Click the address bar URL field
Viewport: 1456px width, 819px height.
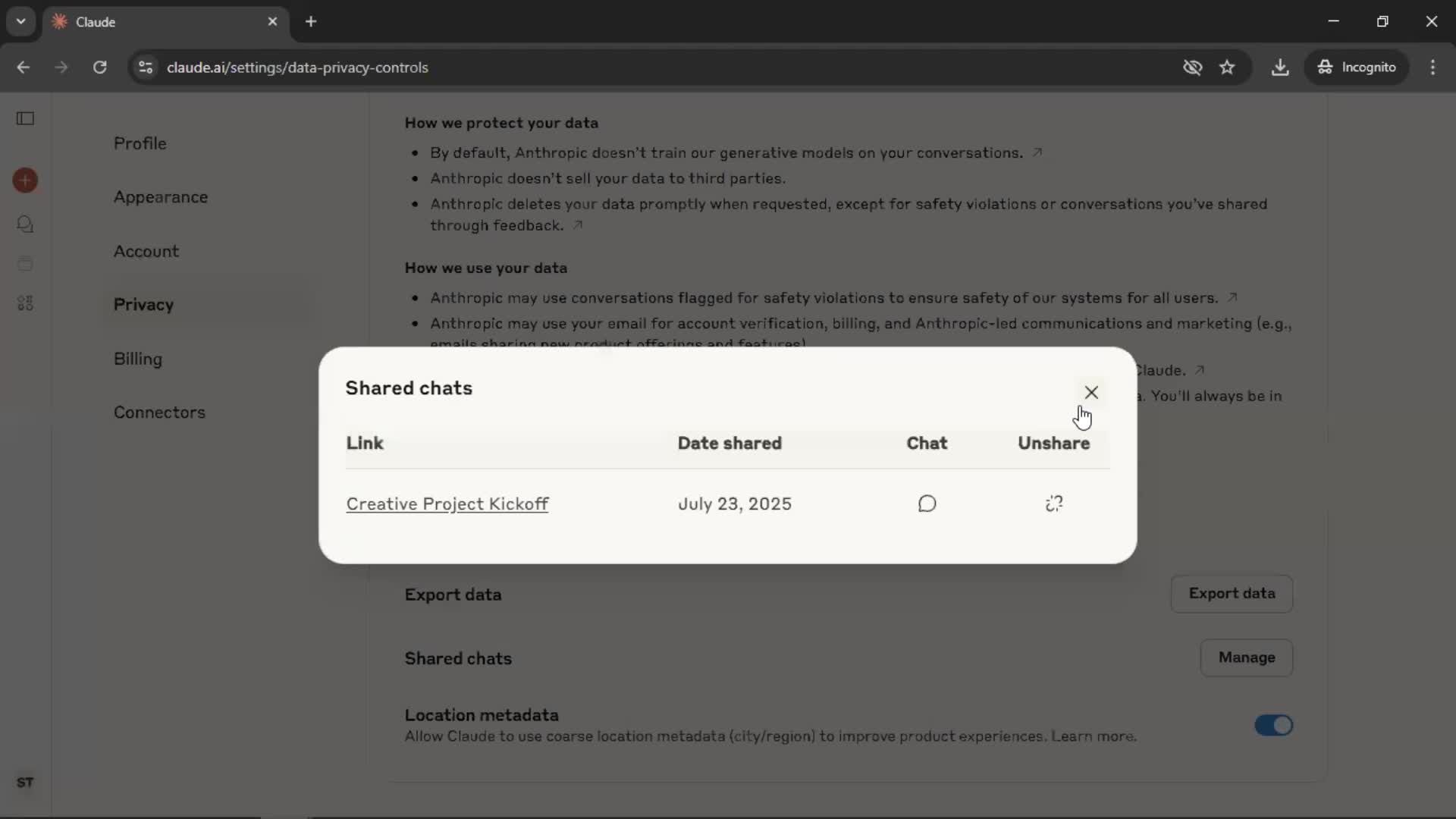point(297,67)
